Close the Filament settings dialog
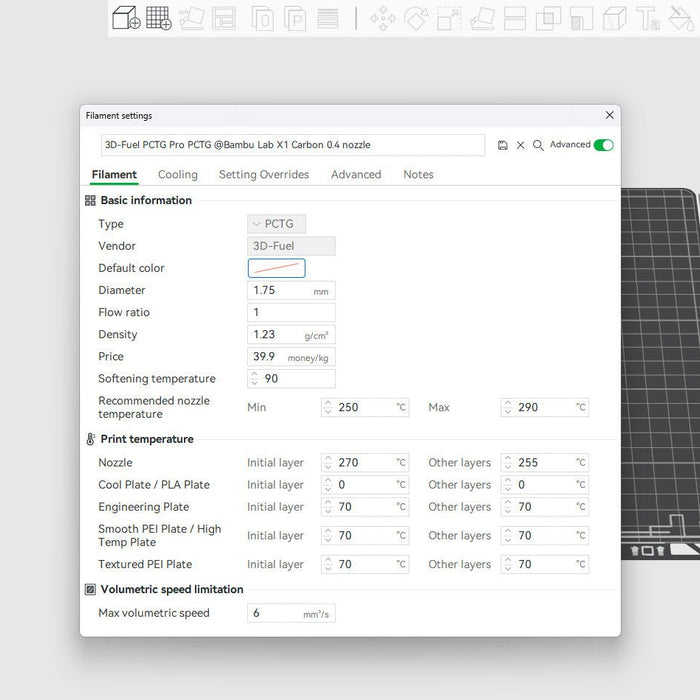This screenshot has width=700, height=700. point(609,115)
